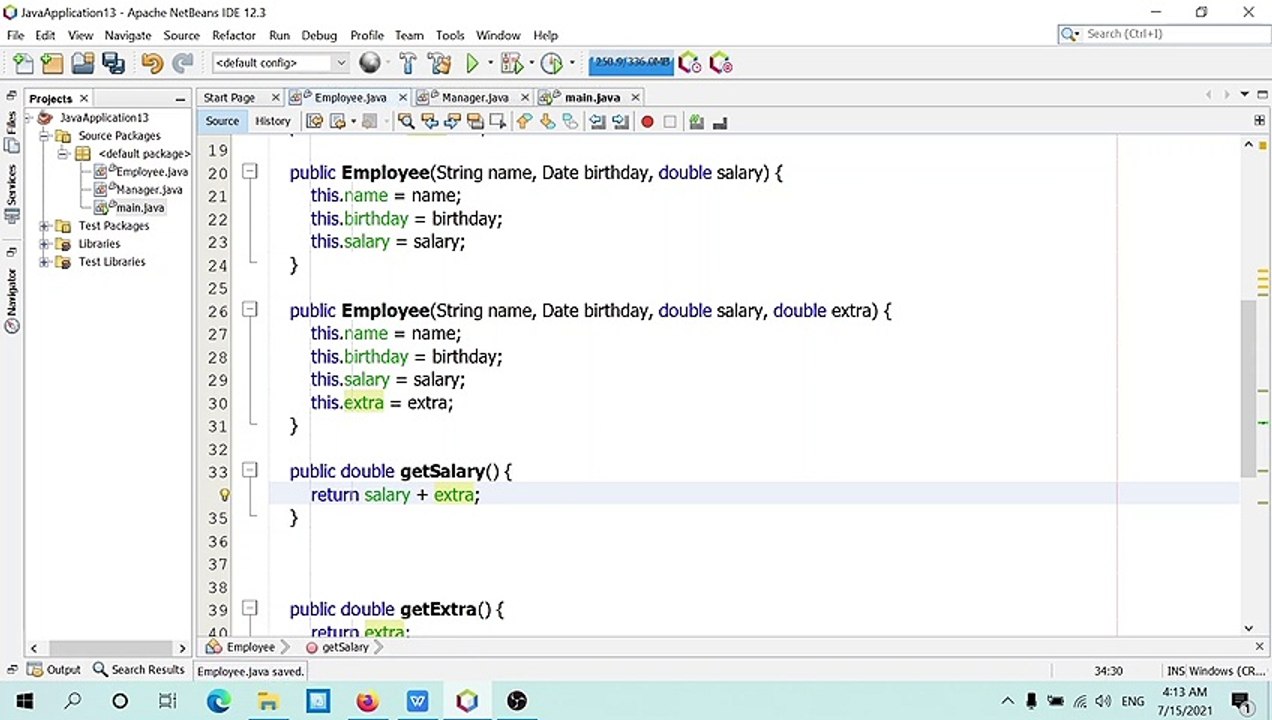
Task: Switch to the Start Page tab
Action: 229,97
